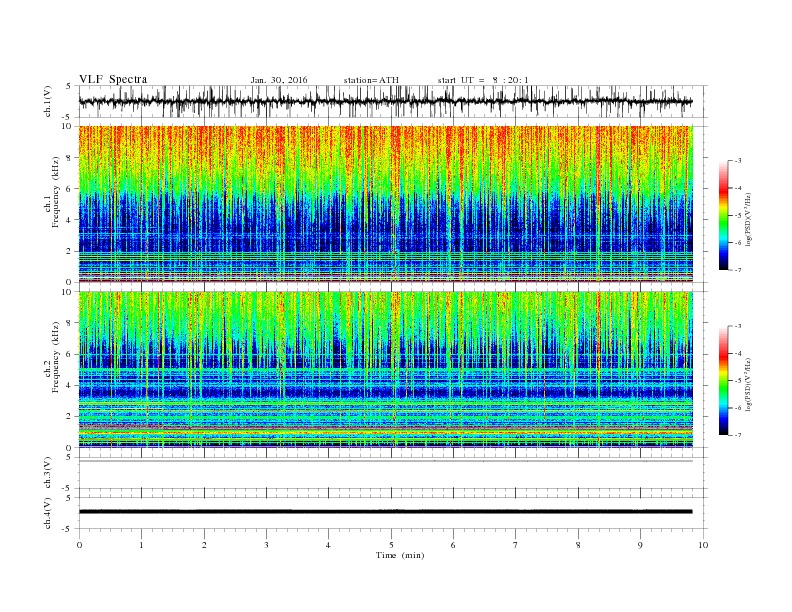
Task: Click the "8" kHz tick of ch.2 spectrogram
Action: [70, 323]
